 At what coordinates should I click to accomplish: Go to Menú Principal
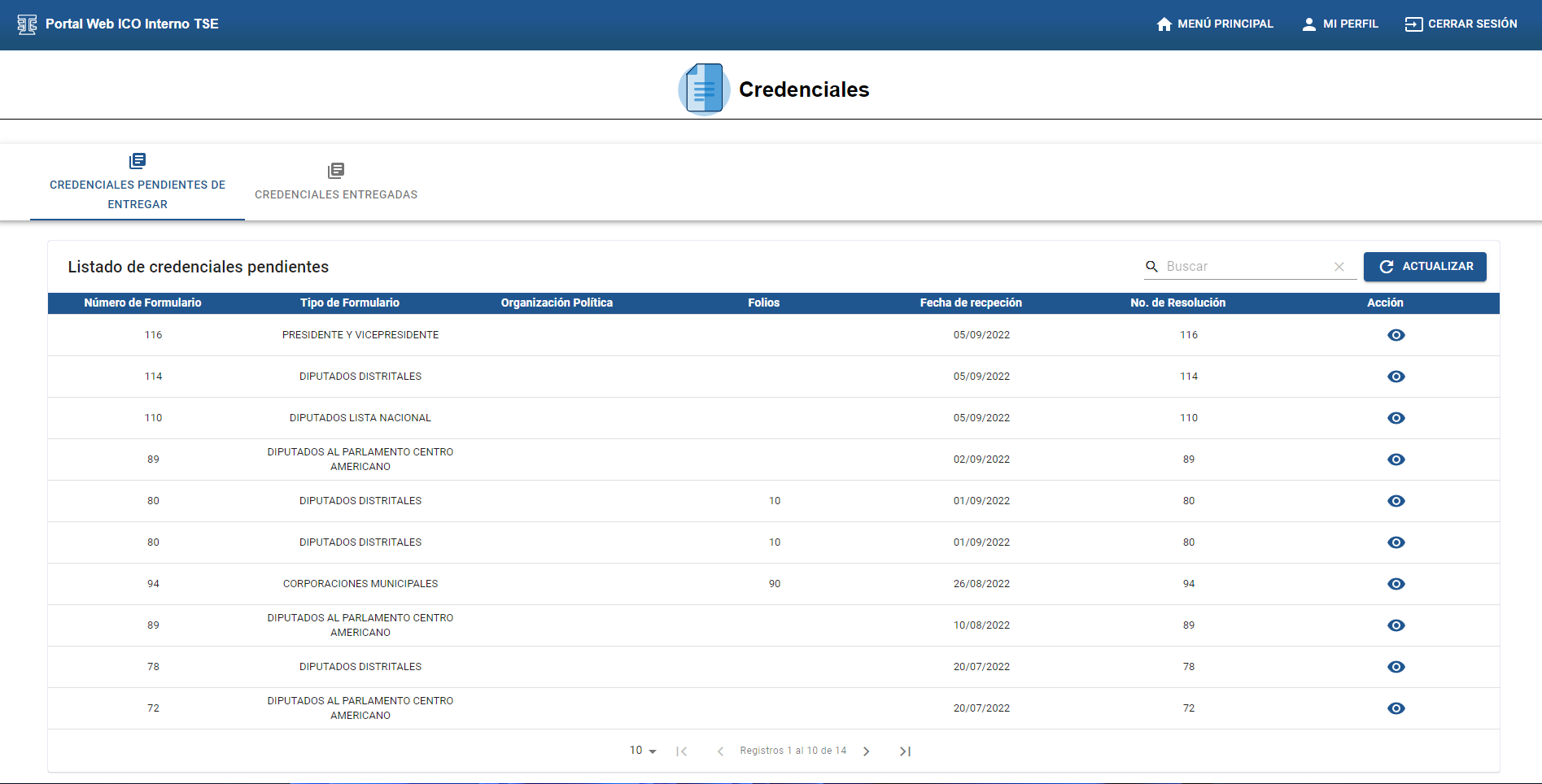tap(1215, 24)
